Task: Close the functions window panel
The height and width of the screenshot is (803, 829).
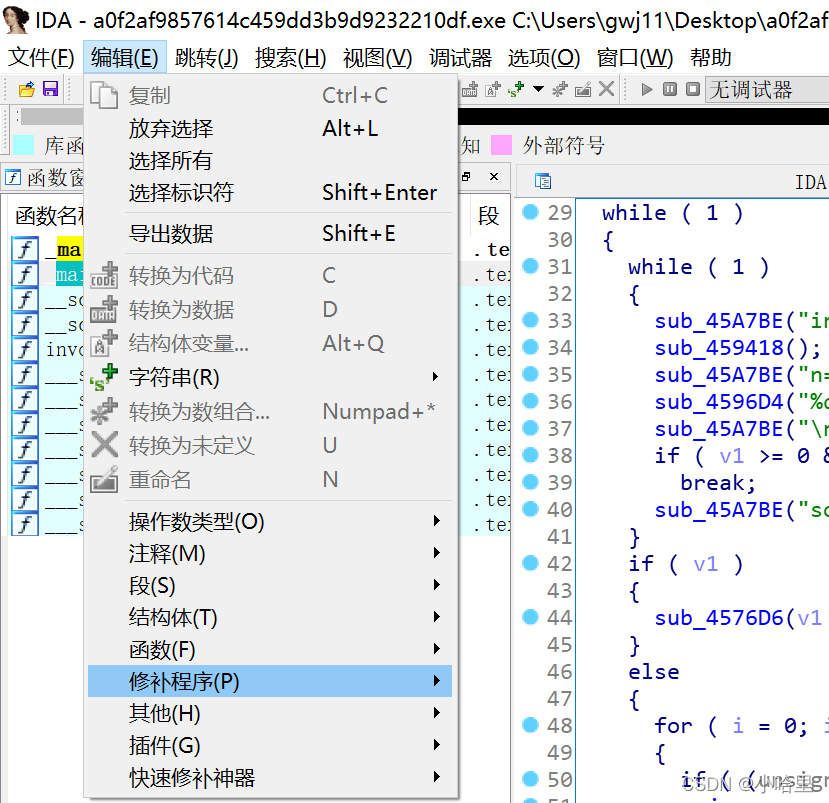Action: click(x=493, y=177)
